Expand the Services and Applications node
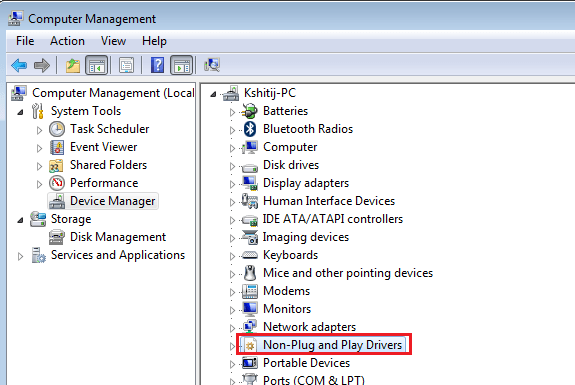575x385 pixels. (x=20, y=256)
